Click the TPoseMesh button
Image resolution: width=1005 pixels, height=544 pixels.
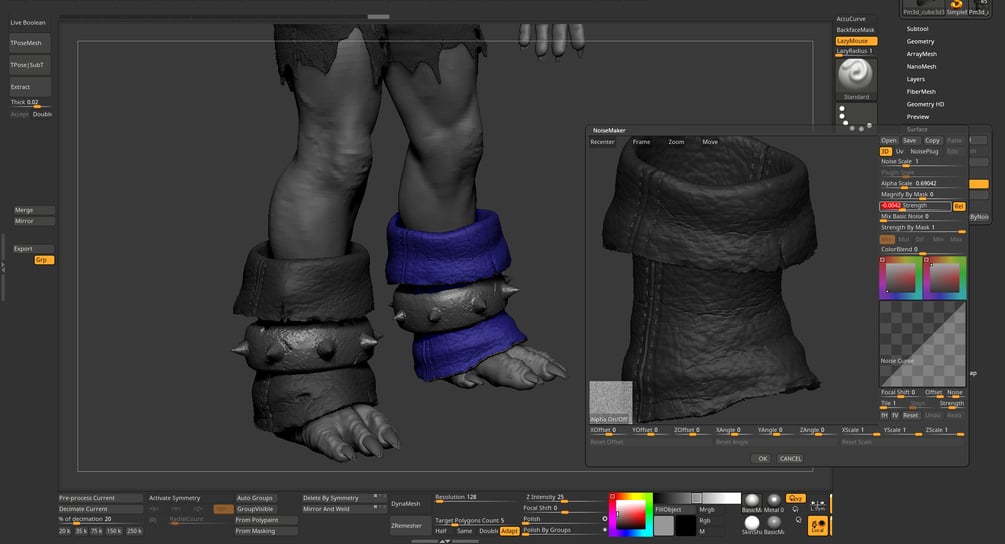29,43
